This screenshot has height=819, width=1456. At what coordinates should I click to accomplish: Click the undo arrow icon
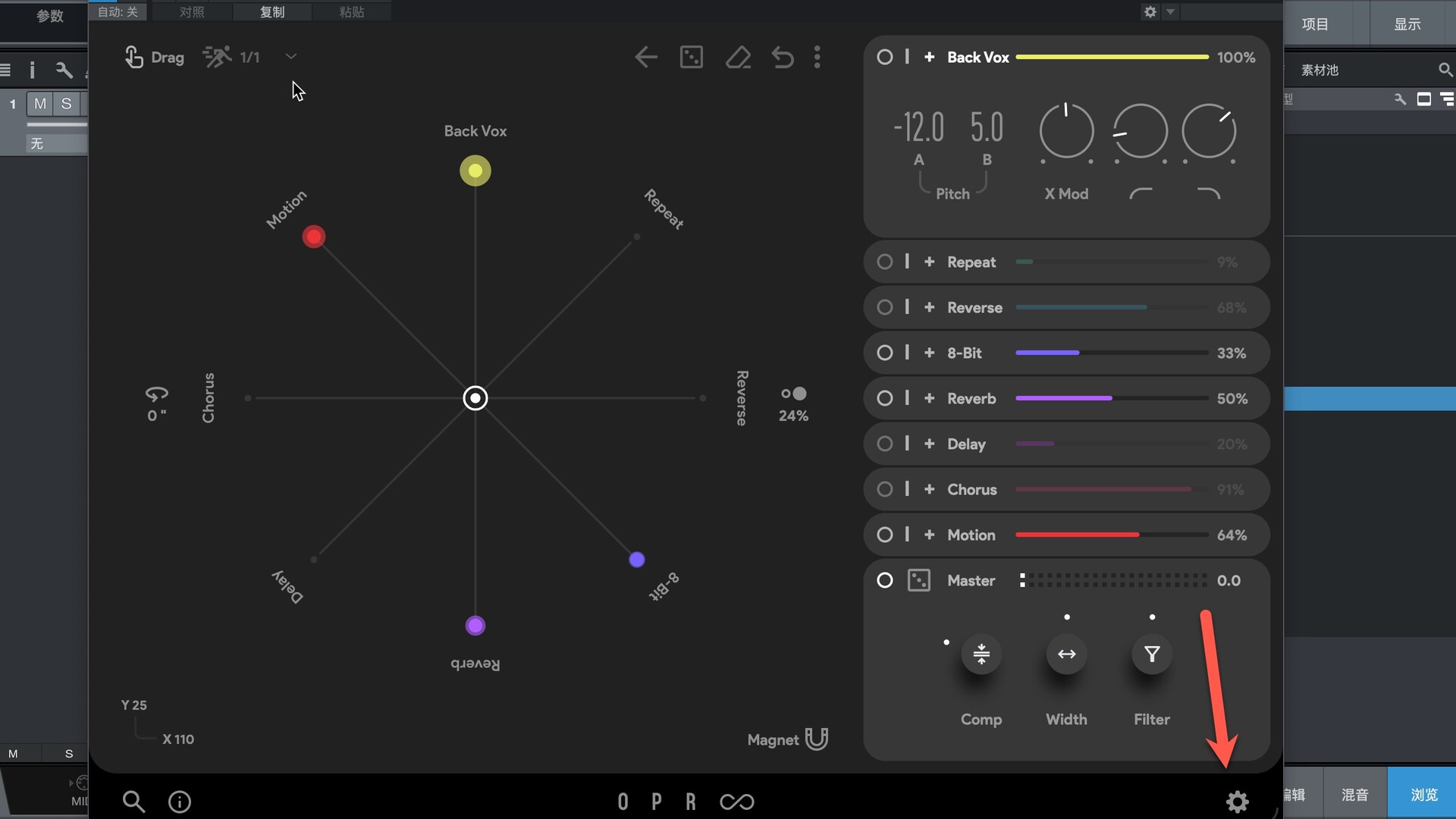click(783, 57)
